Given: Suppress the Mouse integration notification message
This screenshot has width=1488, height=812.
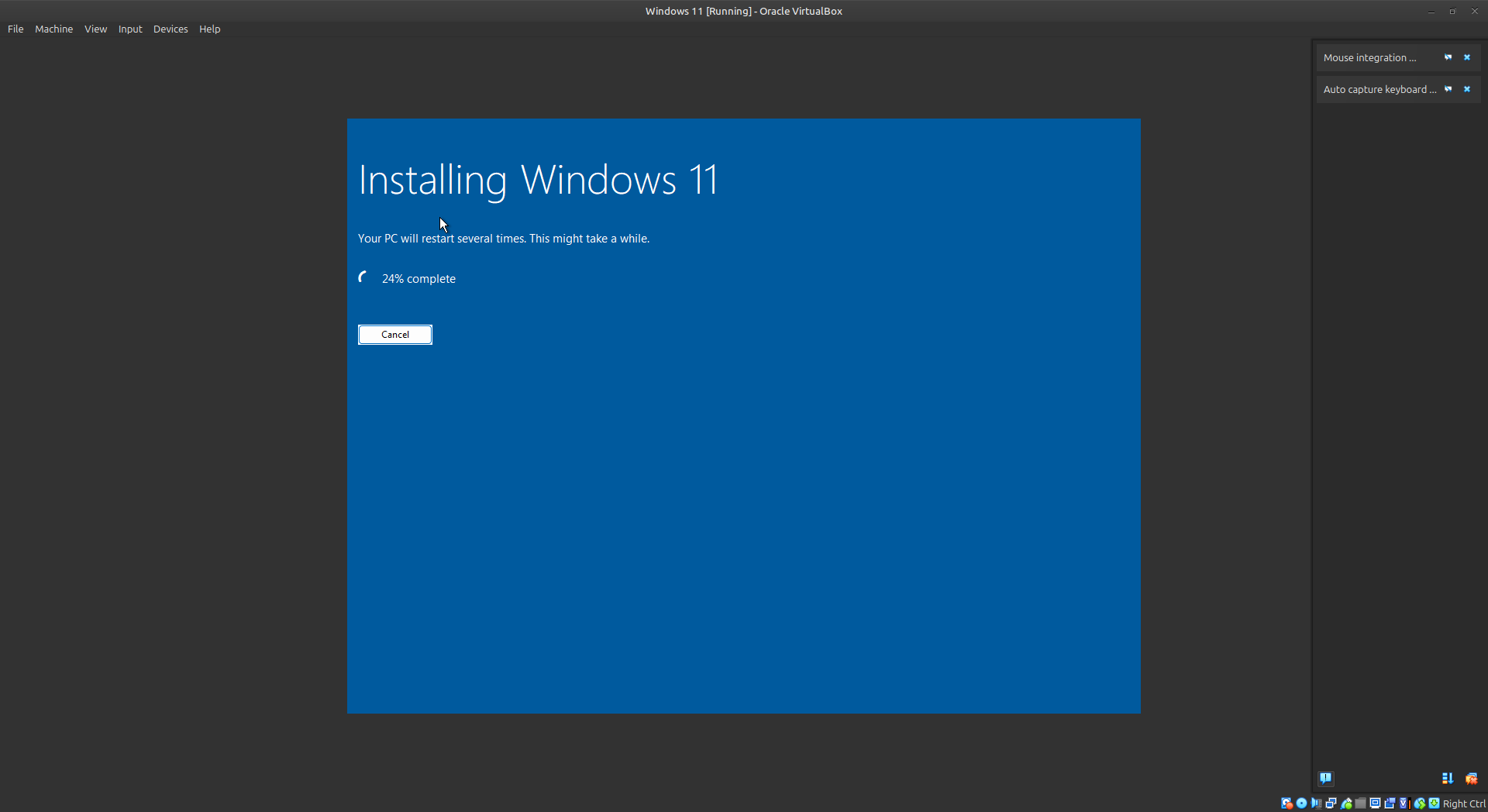Looking at the screenshot, I should [x=1448, y=57].
